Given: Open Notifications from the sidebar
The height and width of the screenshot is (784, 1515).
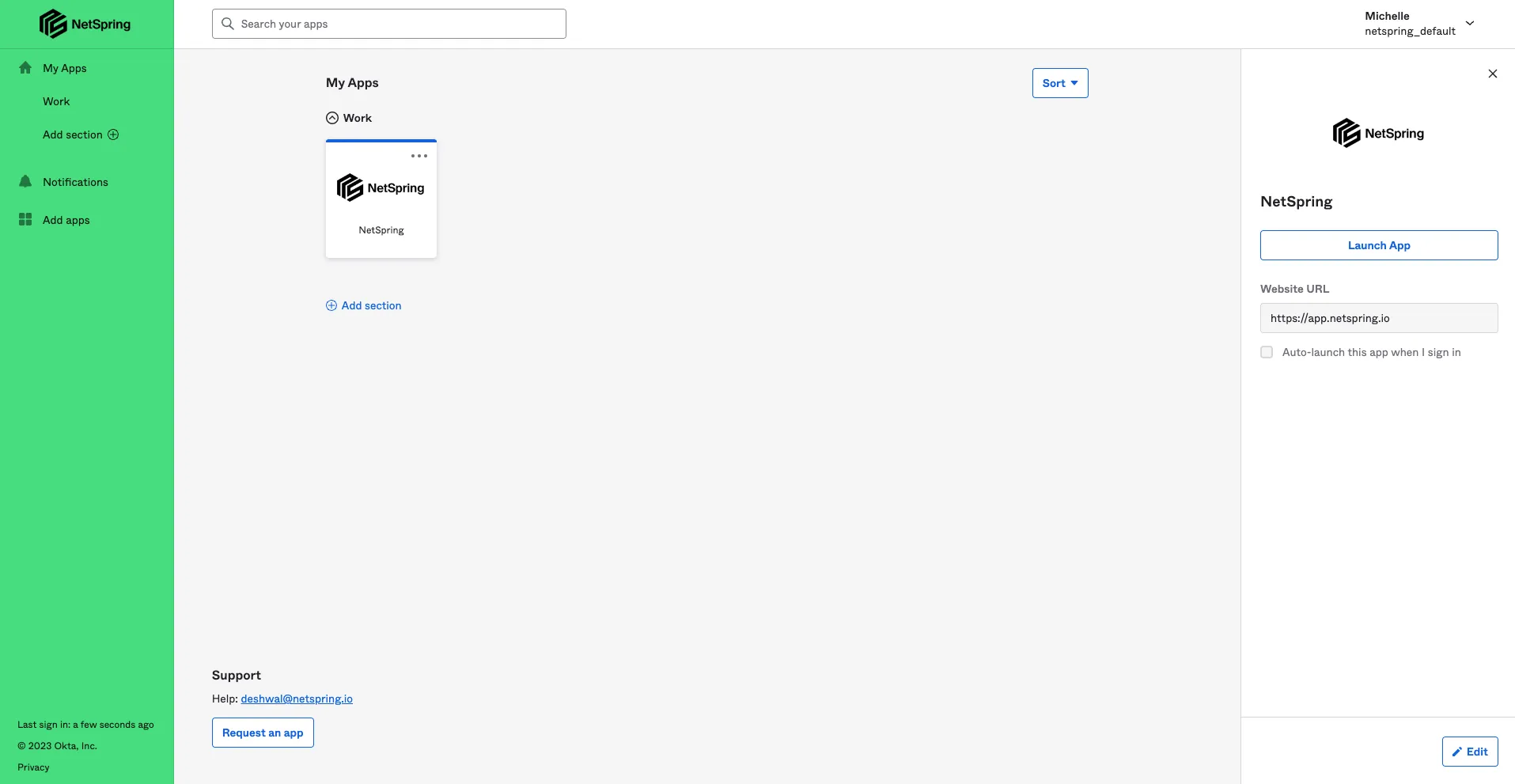Looking at the screenshot, I should pyautogui.click(x=75, y=182).
